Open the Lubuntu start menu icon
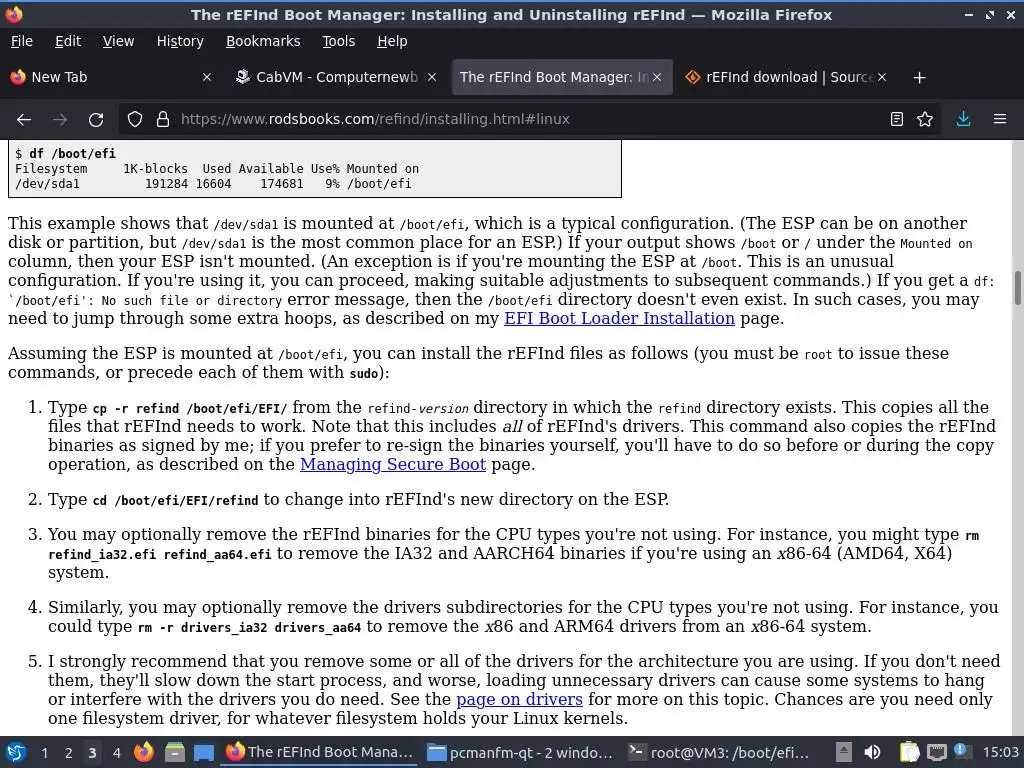The height and width of the screenshot is (768, 1024). click(16, 752)
